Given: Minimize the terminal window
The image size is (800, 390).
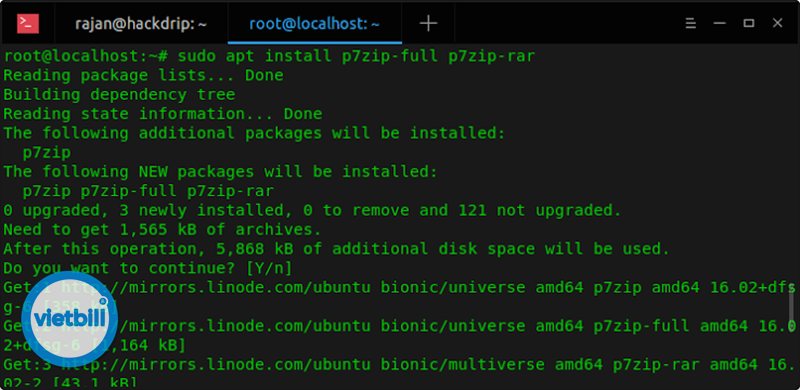Looking at the screenshot, I should pos(720,23).
